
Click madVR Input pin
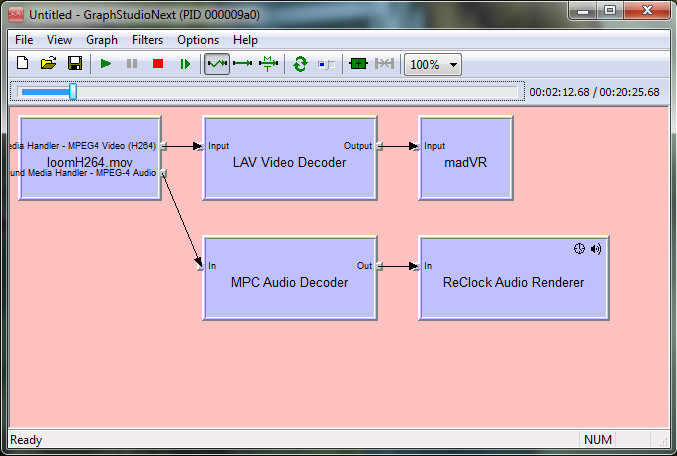pos(417,146)
